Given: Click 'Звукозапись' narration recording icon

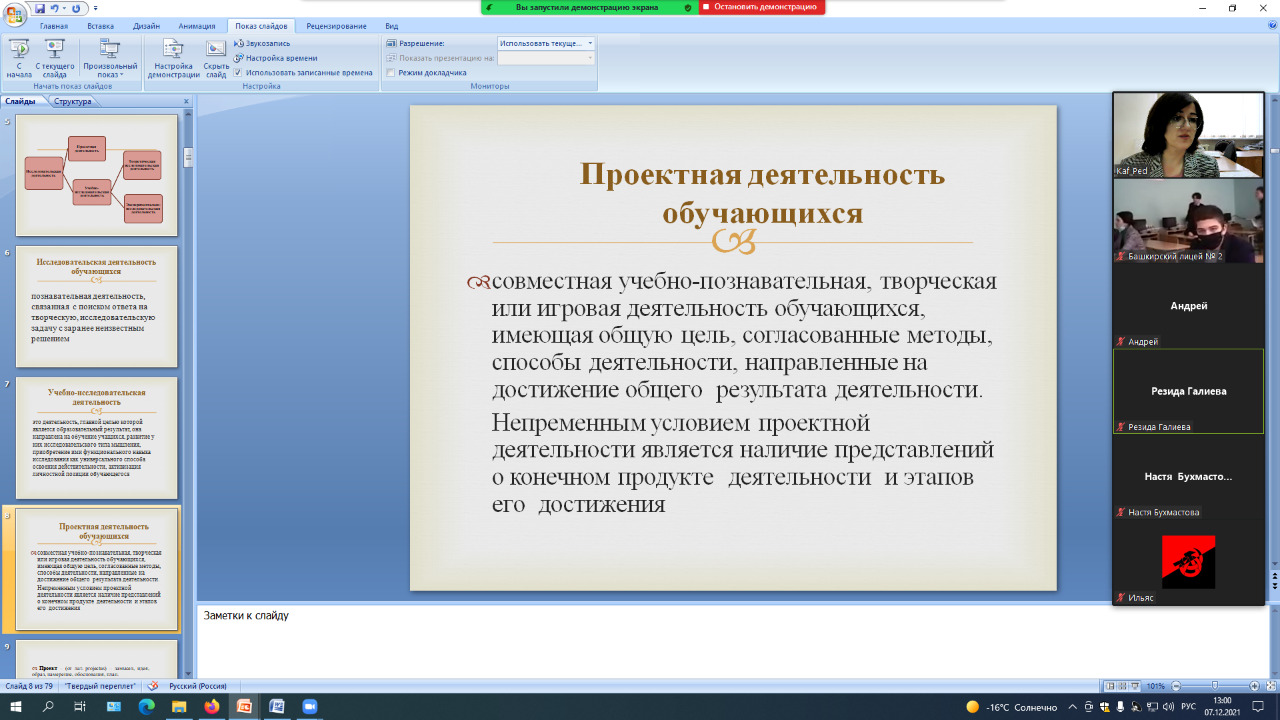Looking at the screenshot, I should click(262, 44).
